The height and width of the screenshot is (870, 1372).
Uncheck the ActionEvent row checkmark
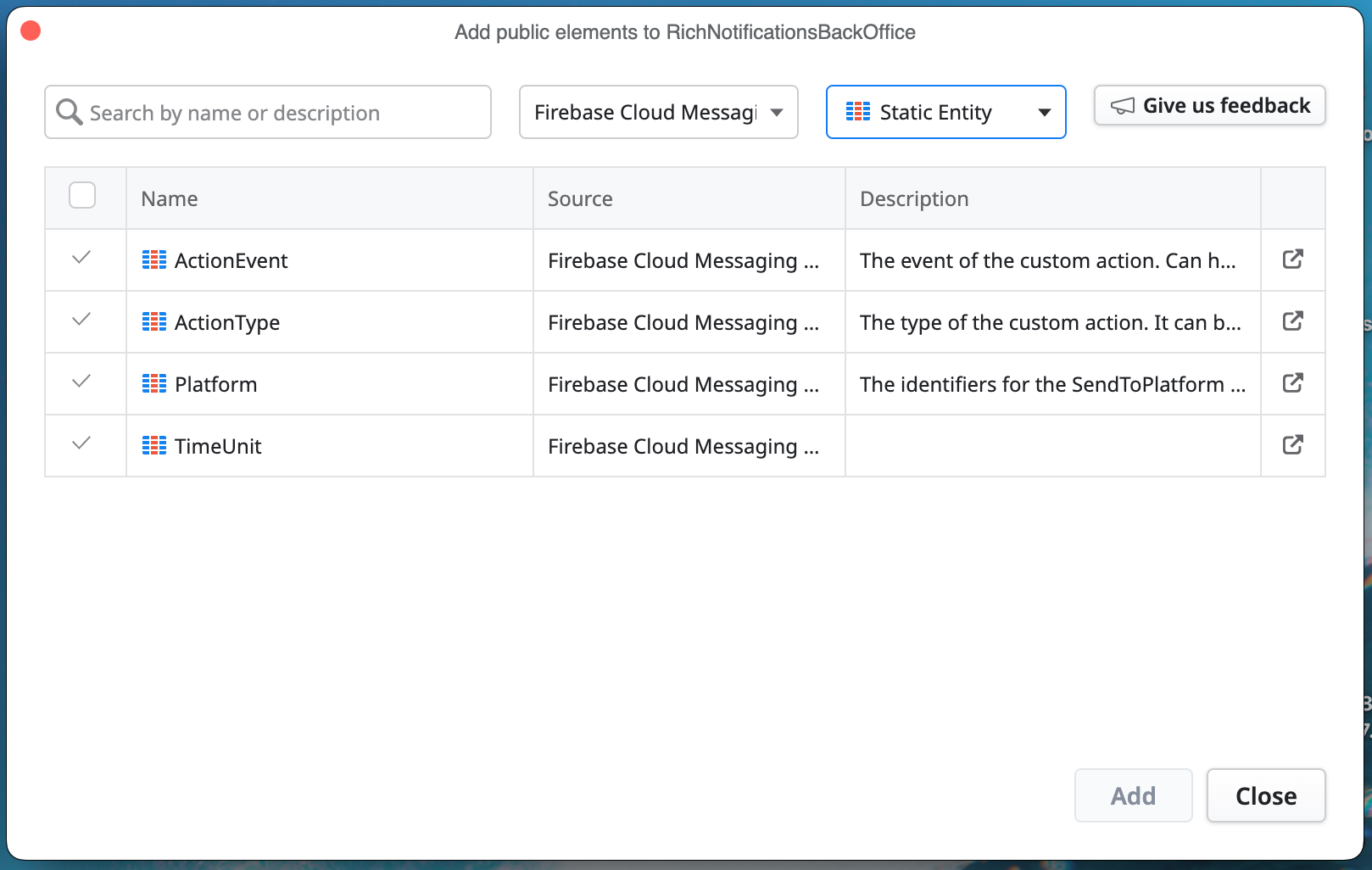[x=82, y=259]
